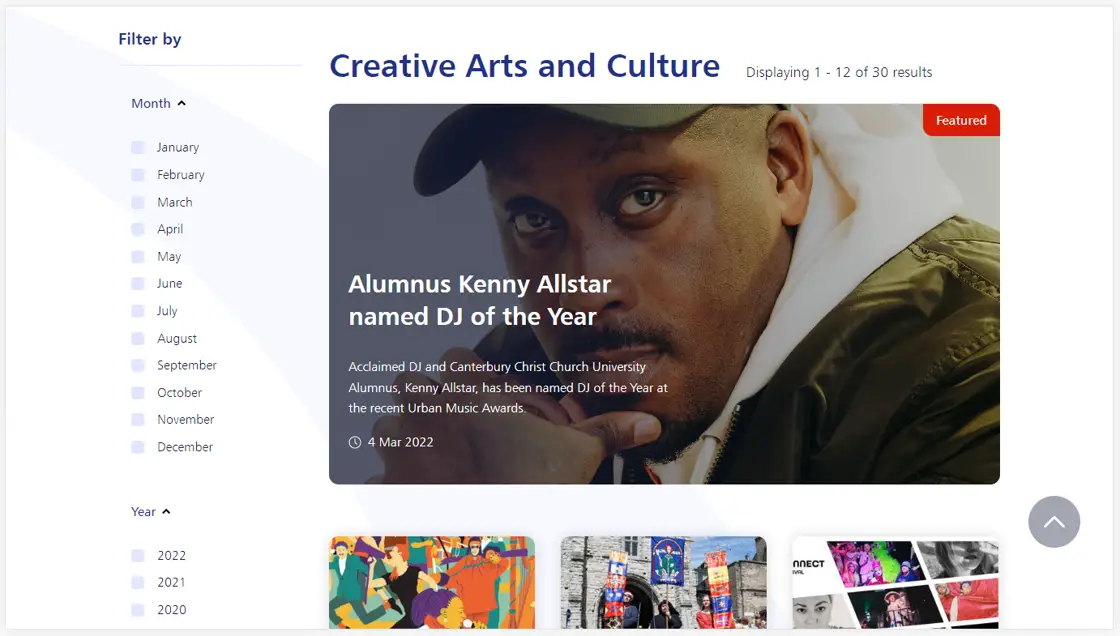
Task: Click the 'Displaying 1 - 12 of 30 results' text
Action: point(839,72)
